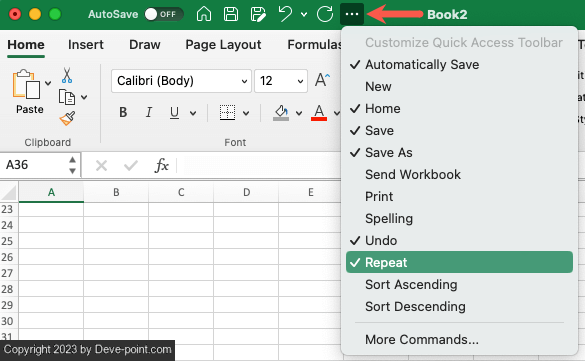Click the Fill Color paint bucket
The image size is (585, 361).
coord(281,113)
